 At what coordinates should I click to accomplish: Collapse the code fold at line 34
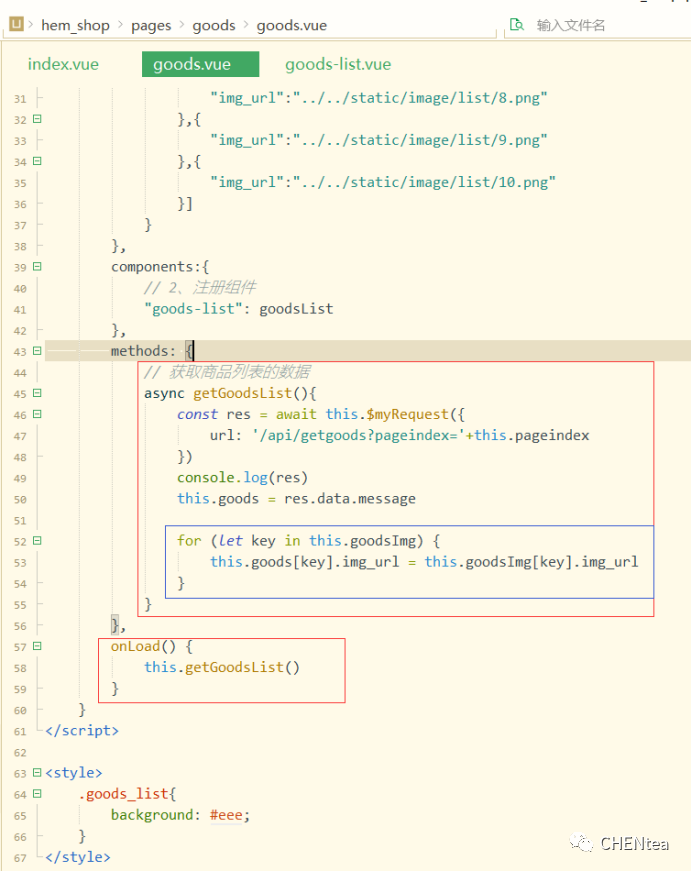(x=37, y=161)
